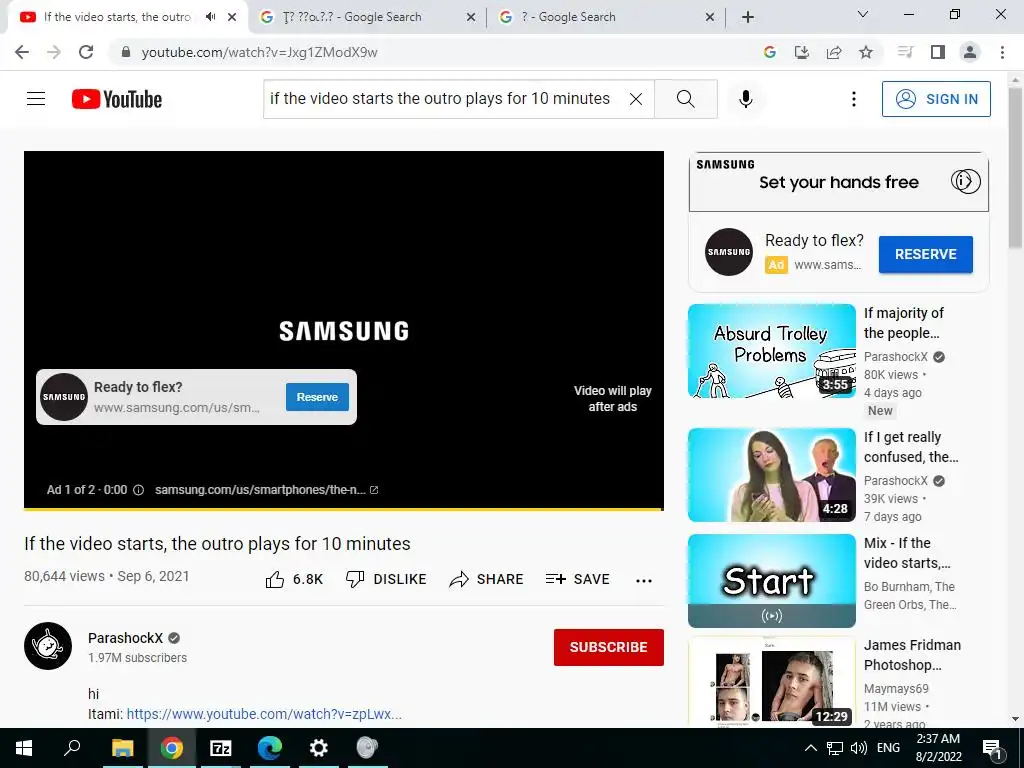1024x768 pixels.
Task: Open the Itami YouTube link in the description
Action: point(264,714)
